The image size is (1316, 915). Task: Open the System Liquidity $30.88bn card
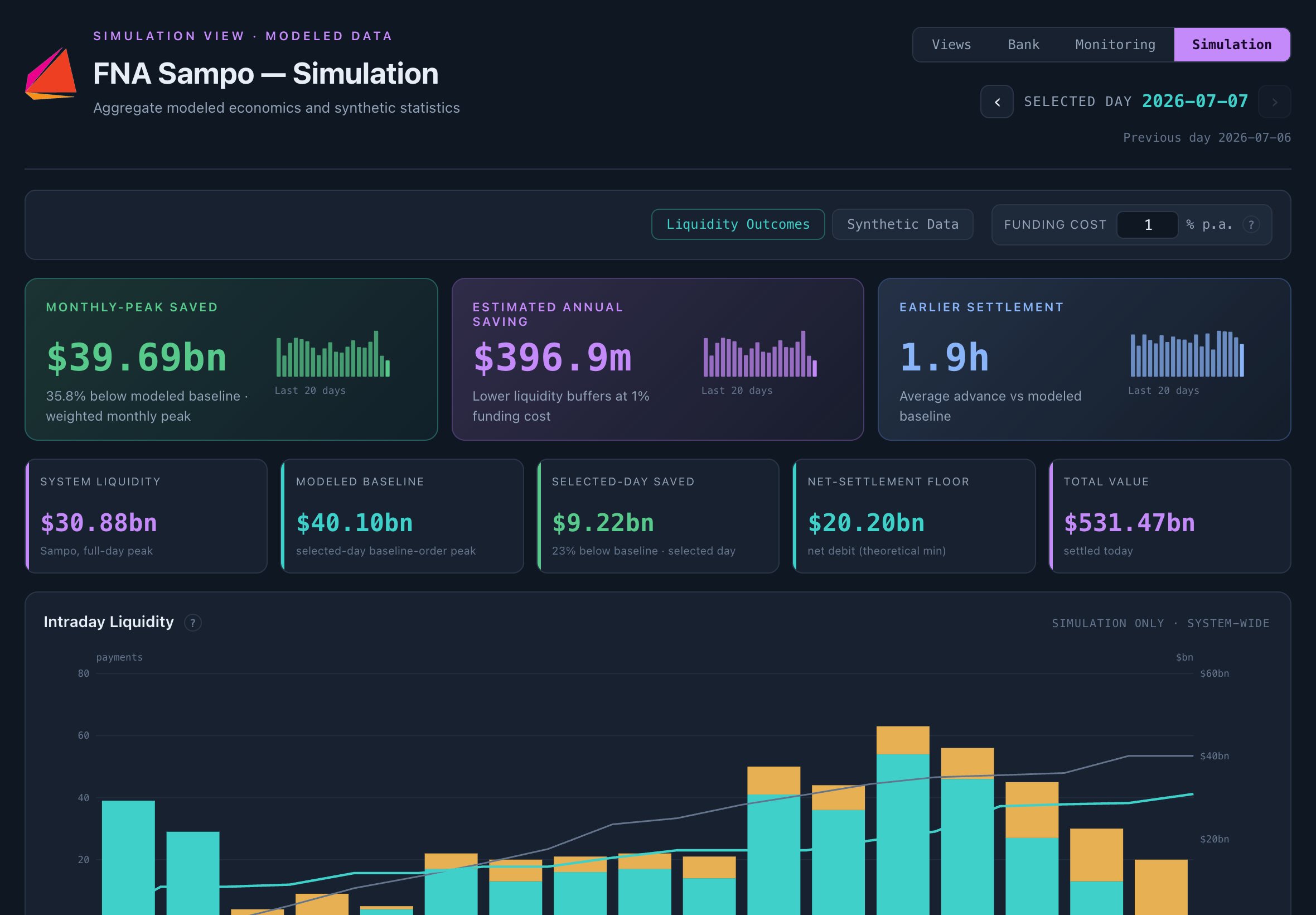click(146, 516)
